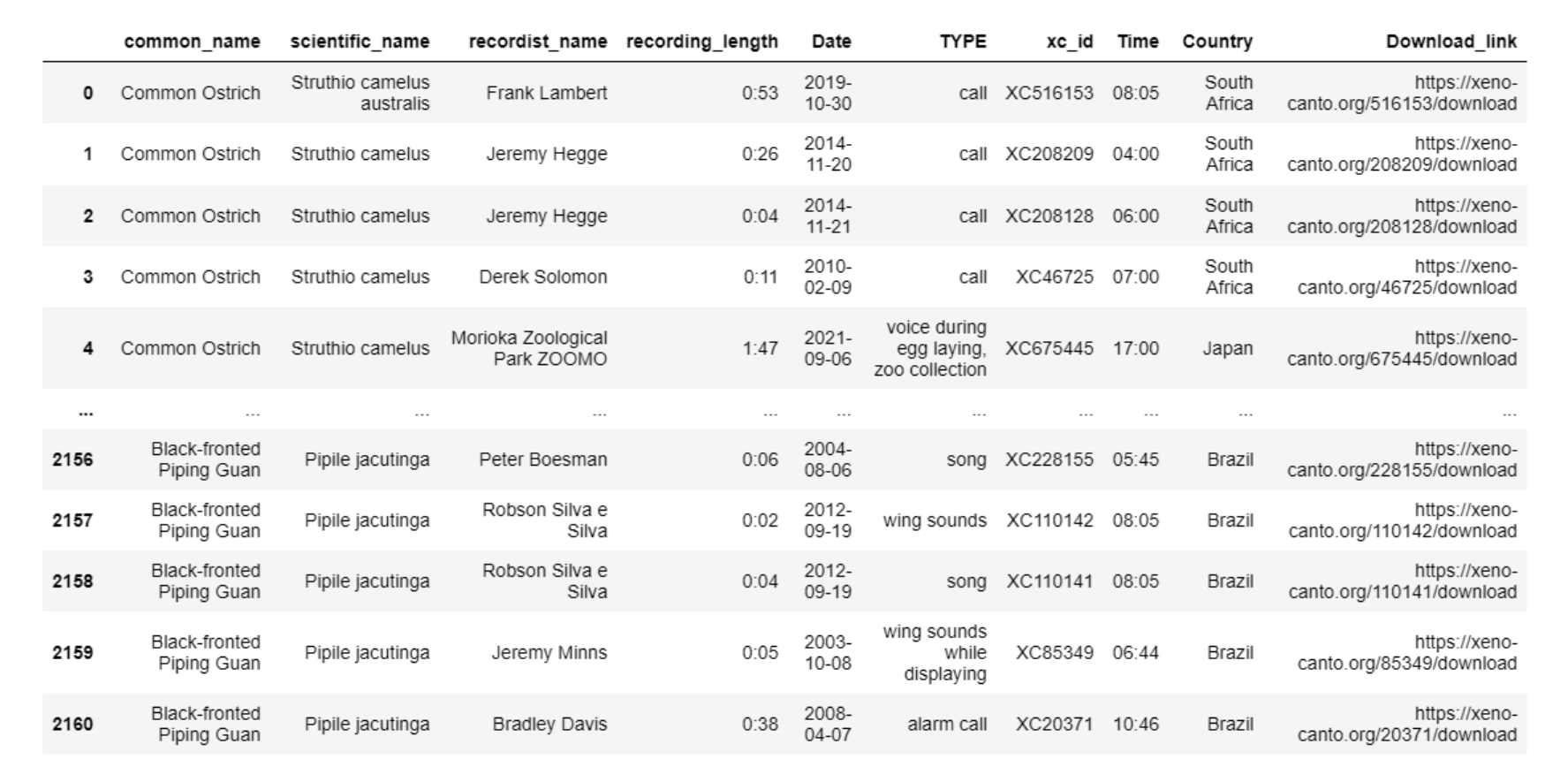Click the alarm call type cell
Image resolution: width=1568 pixels, height=782 pixels.
click(x=947, y=724)
